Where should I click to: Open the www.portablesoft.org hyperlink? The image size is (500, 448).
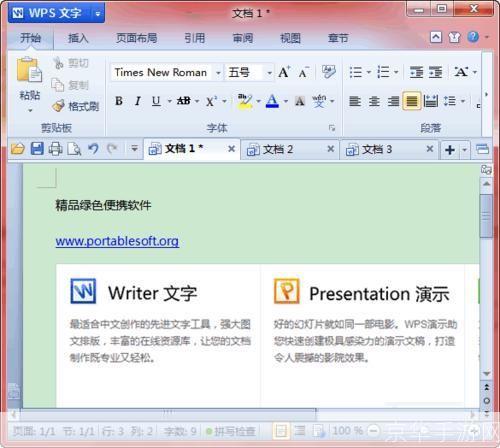pos(117,241)
